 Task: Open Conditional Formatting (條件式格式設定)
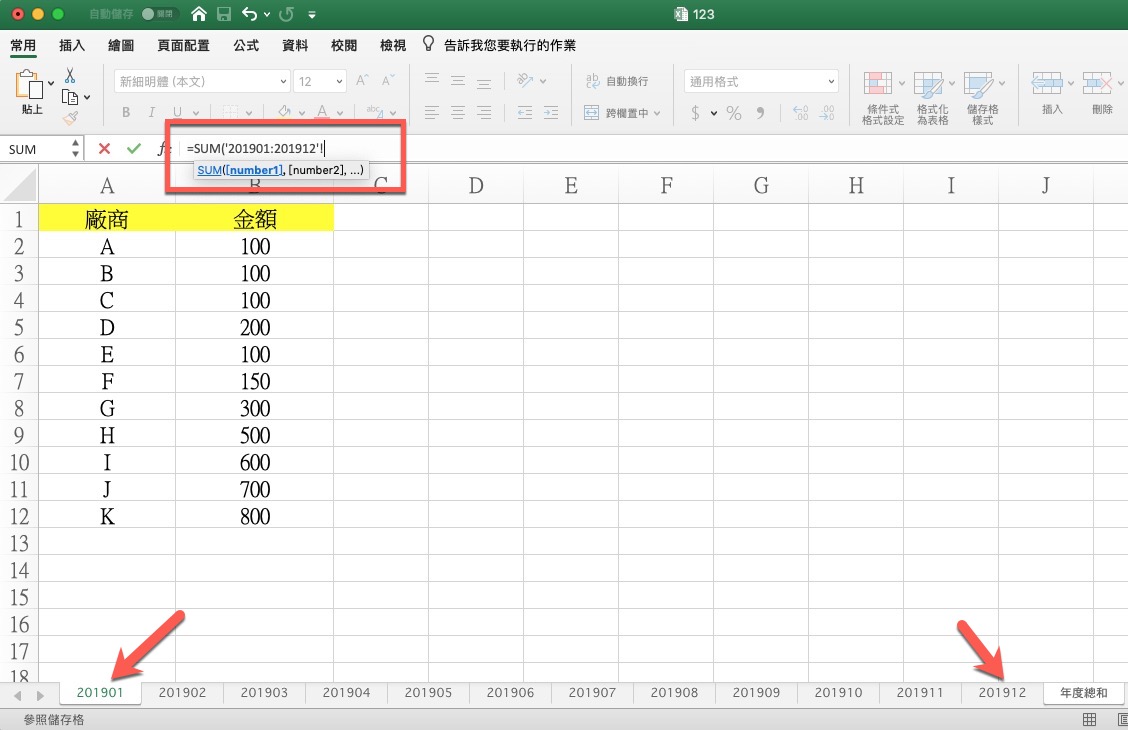[882, 97]
